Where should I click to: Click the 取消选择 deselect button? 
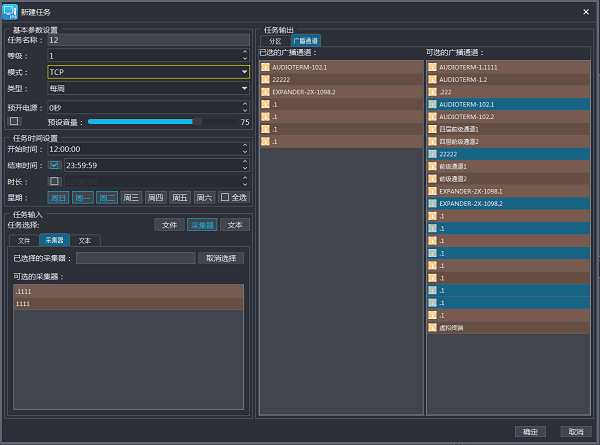coord(221,258)
